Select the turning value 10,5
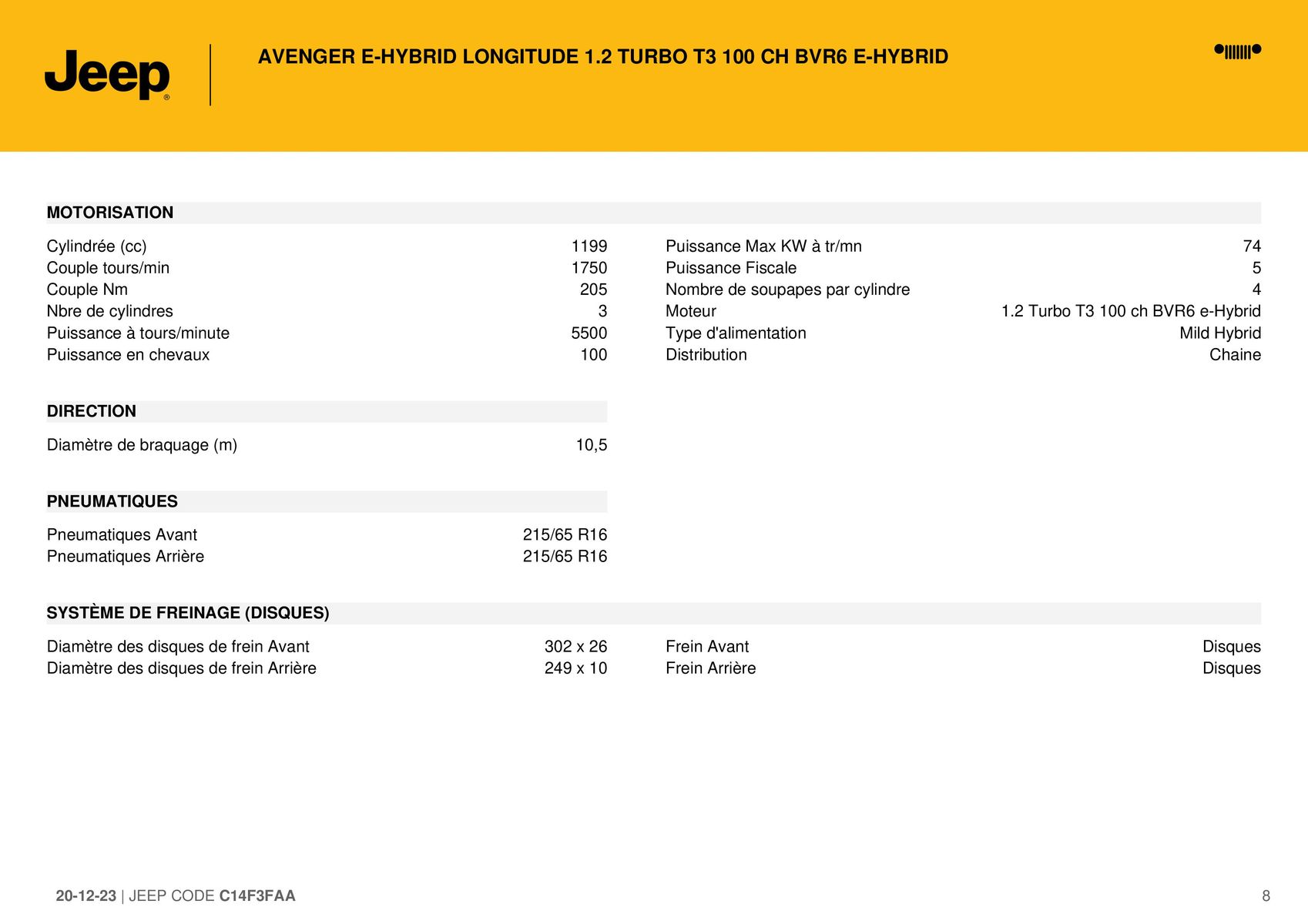Viewport: 1308px width, 924px height. click(592, 445)
